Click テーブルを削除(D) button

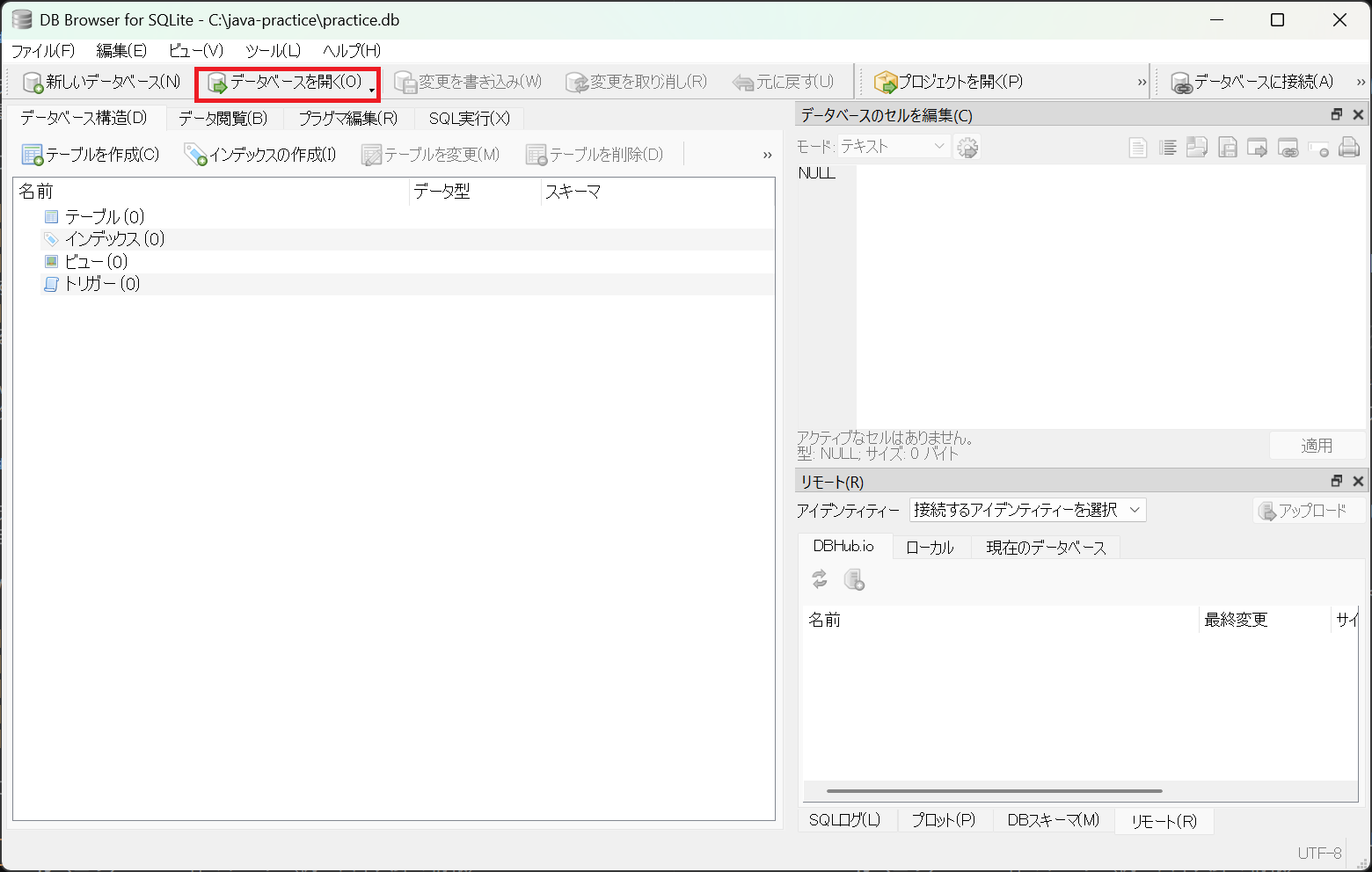595,155
